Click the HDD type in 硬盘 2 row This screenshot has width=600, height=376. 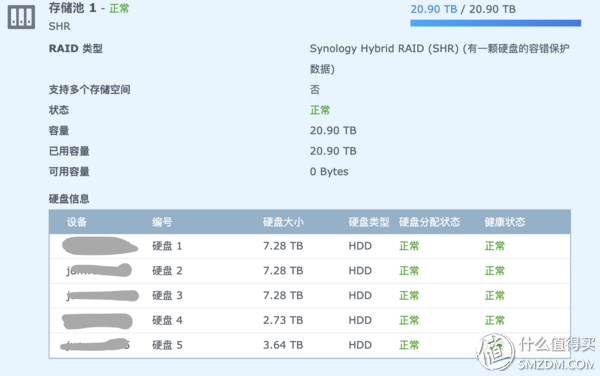click(x=360, y=271)
